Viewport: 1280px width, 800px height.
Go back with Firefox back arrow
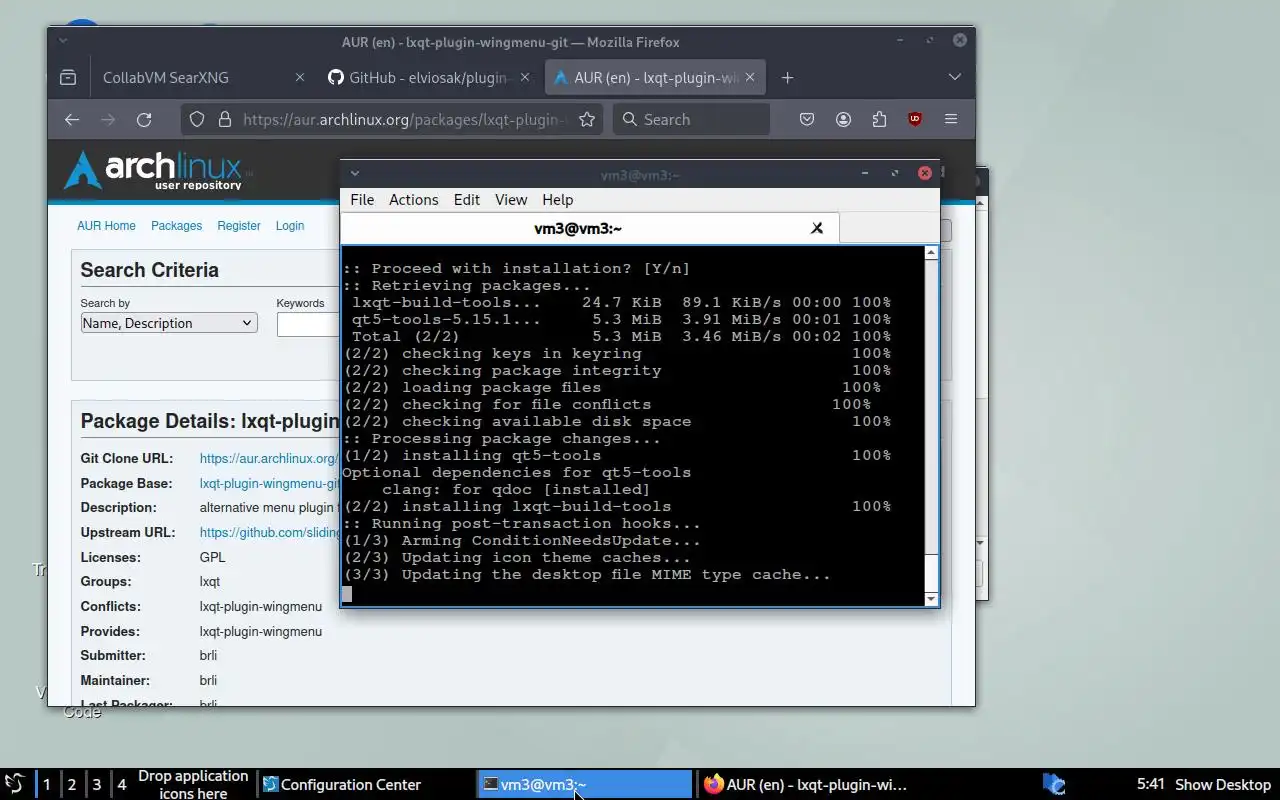click(72, 119)
